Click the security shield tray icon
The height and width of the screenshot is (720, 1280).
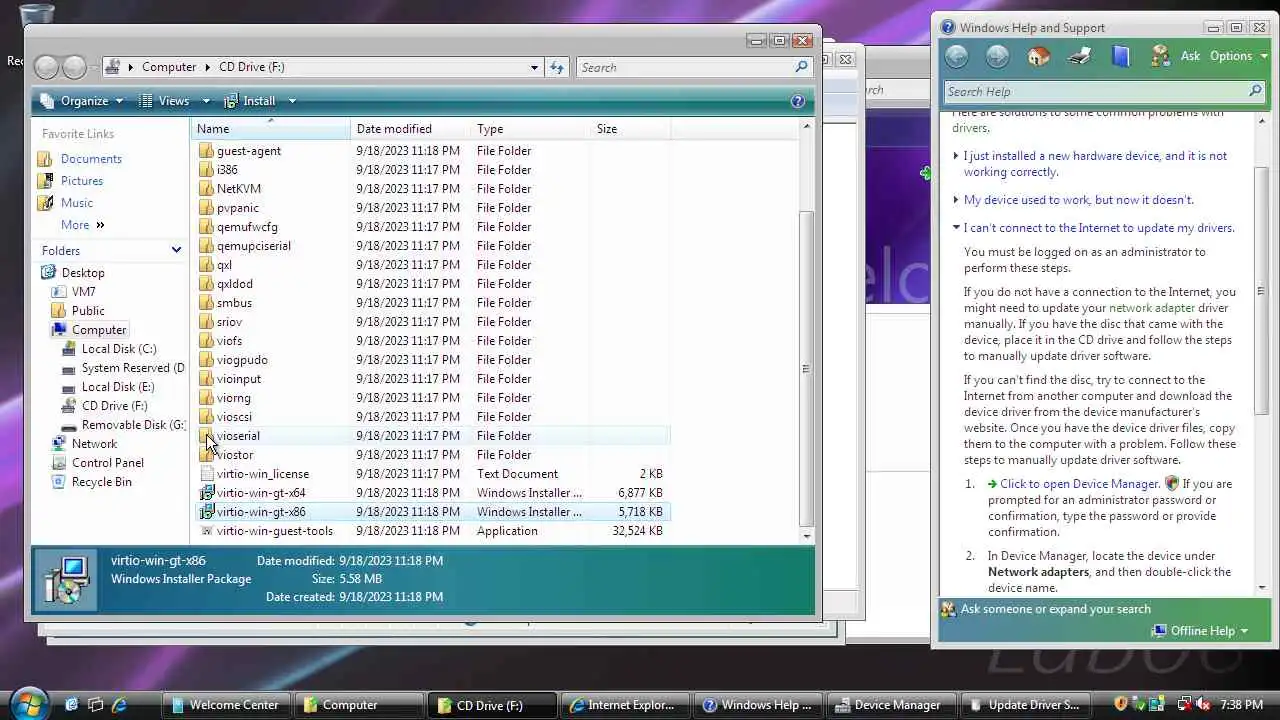[1121, 705]
